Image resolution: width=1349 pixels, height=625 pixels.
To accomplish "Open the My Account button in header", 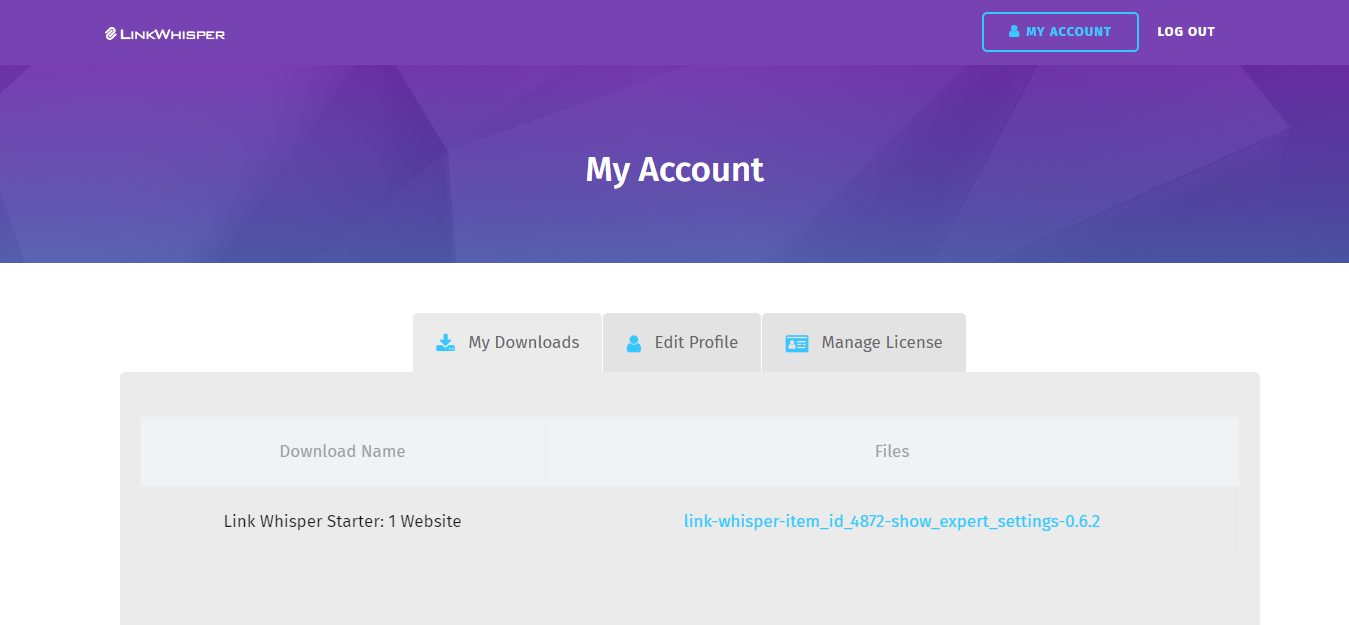I will pos(1060,32).
